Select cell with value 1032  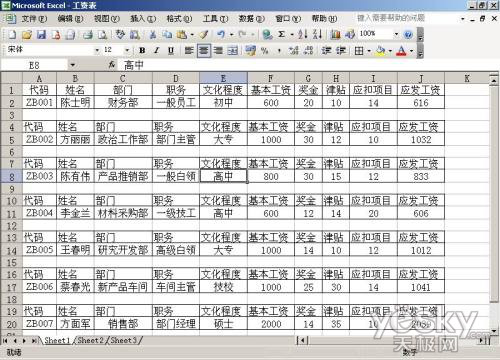pyautogui.click(x=421, y=139)
